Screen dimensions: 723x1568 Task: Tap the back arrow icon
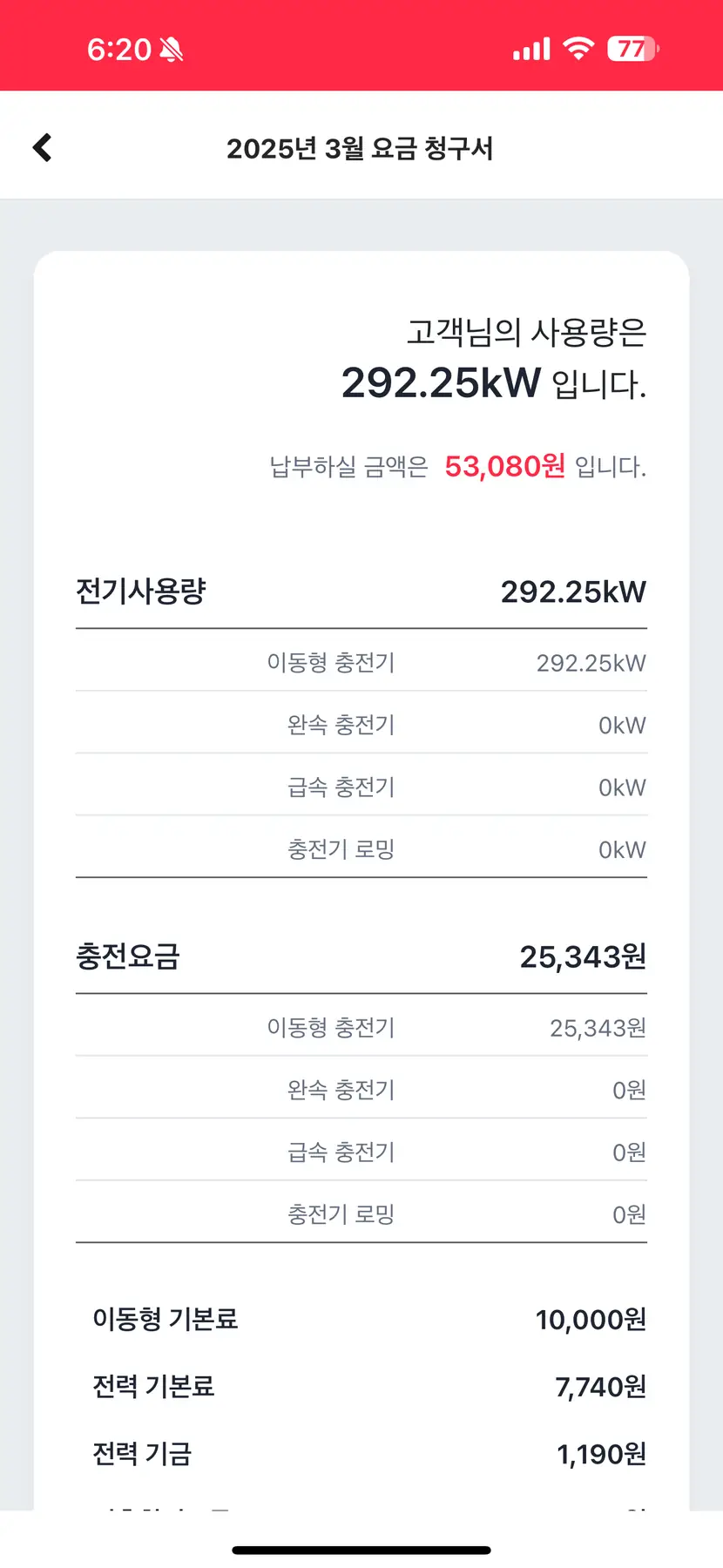pyautogui.click(x=42, y=147)
